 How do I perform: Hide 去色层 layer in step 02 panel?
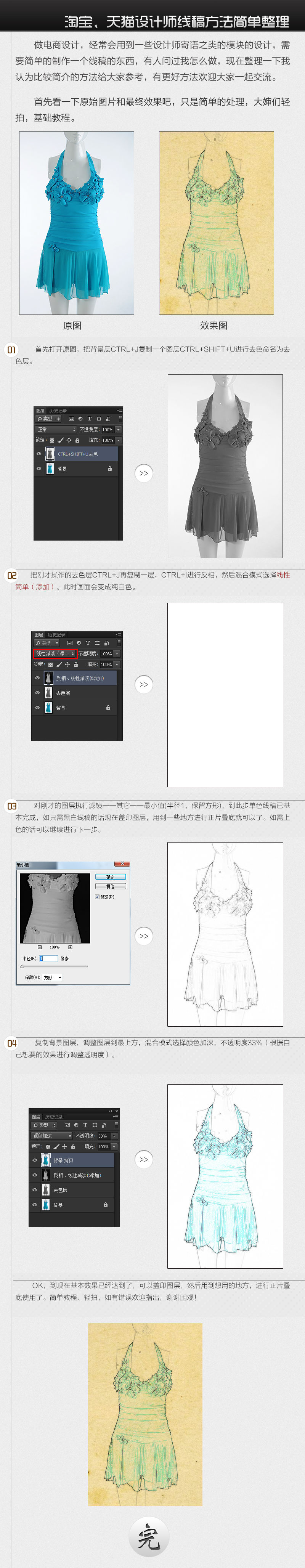coord(37,693)
